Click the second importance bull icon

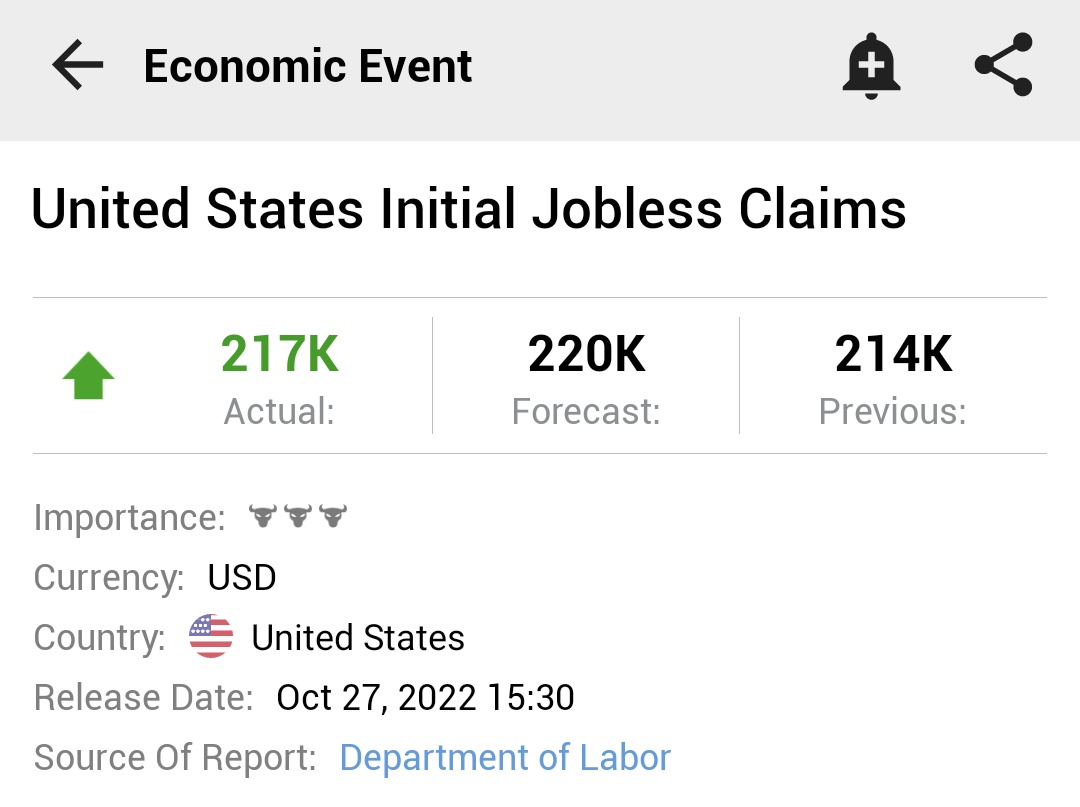pyautogui.click(x=298, y=517)
